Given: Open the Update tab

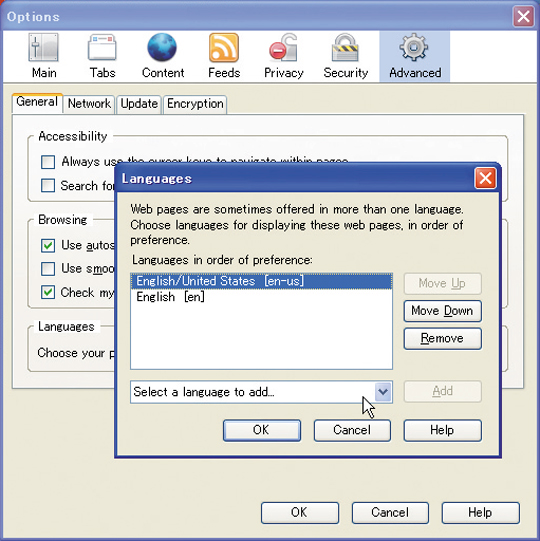Looking at the screenshot, I should pyautogui.click(x=139, y=104).
